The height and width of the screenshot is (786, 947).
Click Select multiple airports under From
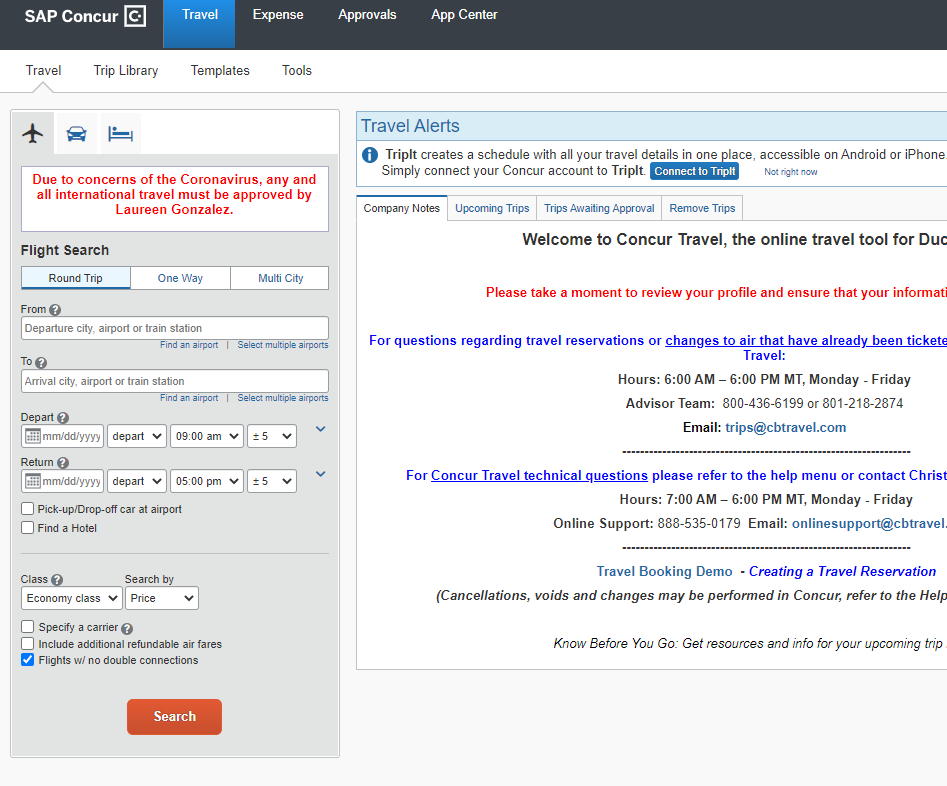tap(283, 345)
